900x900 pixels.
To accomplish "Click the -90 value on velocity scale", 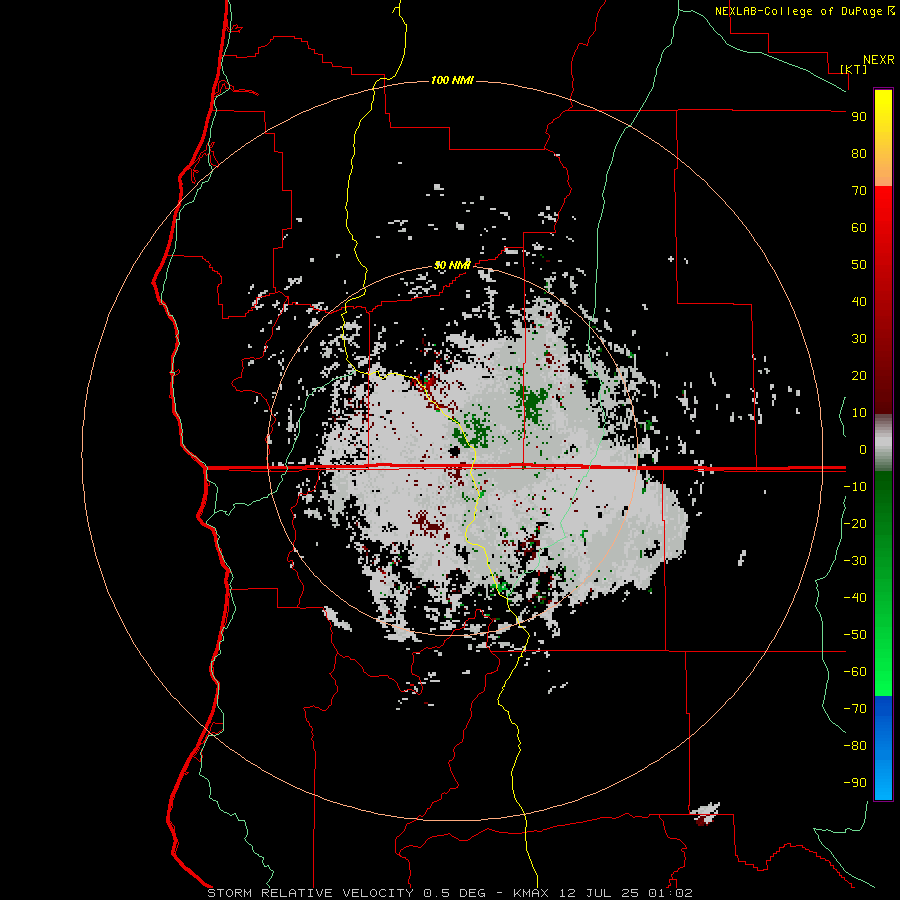I will click(855, 783).
